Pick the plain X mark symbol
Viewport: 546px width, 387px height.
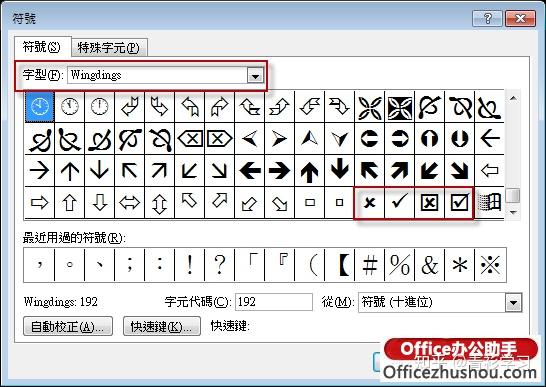(369, 202)
